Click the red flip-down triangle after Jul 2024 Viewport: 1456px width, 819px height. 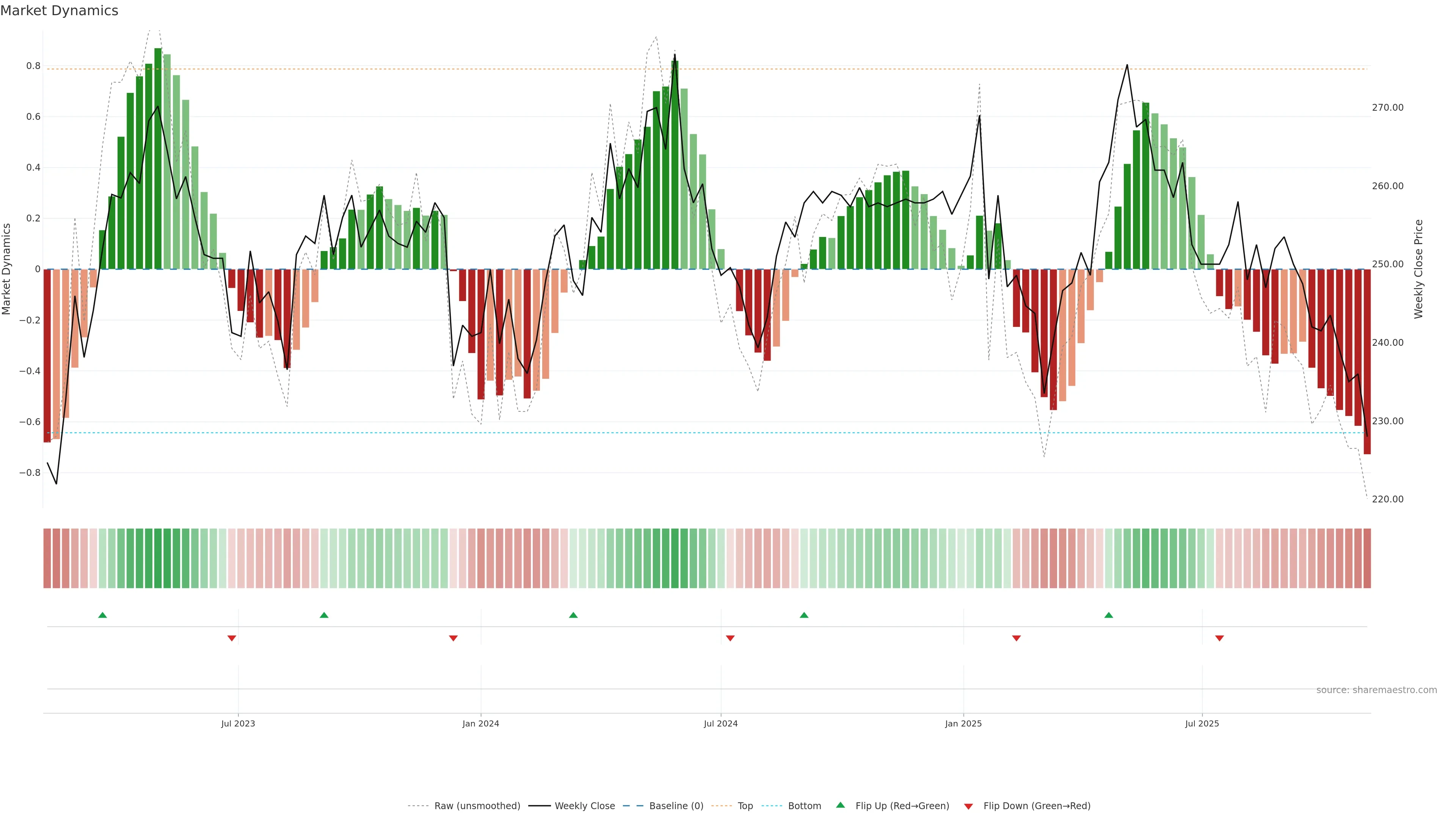(730, 638)
